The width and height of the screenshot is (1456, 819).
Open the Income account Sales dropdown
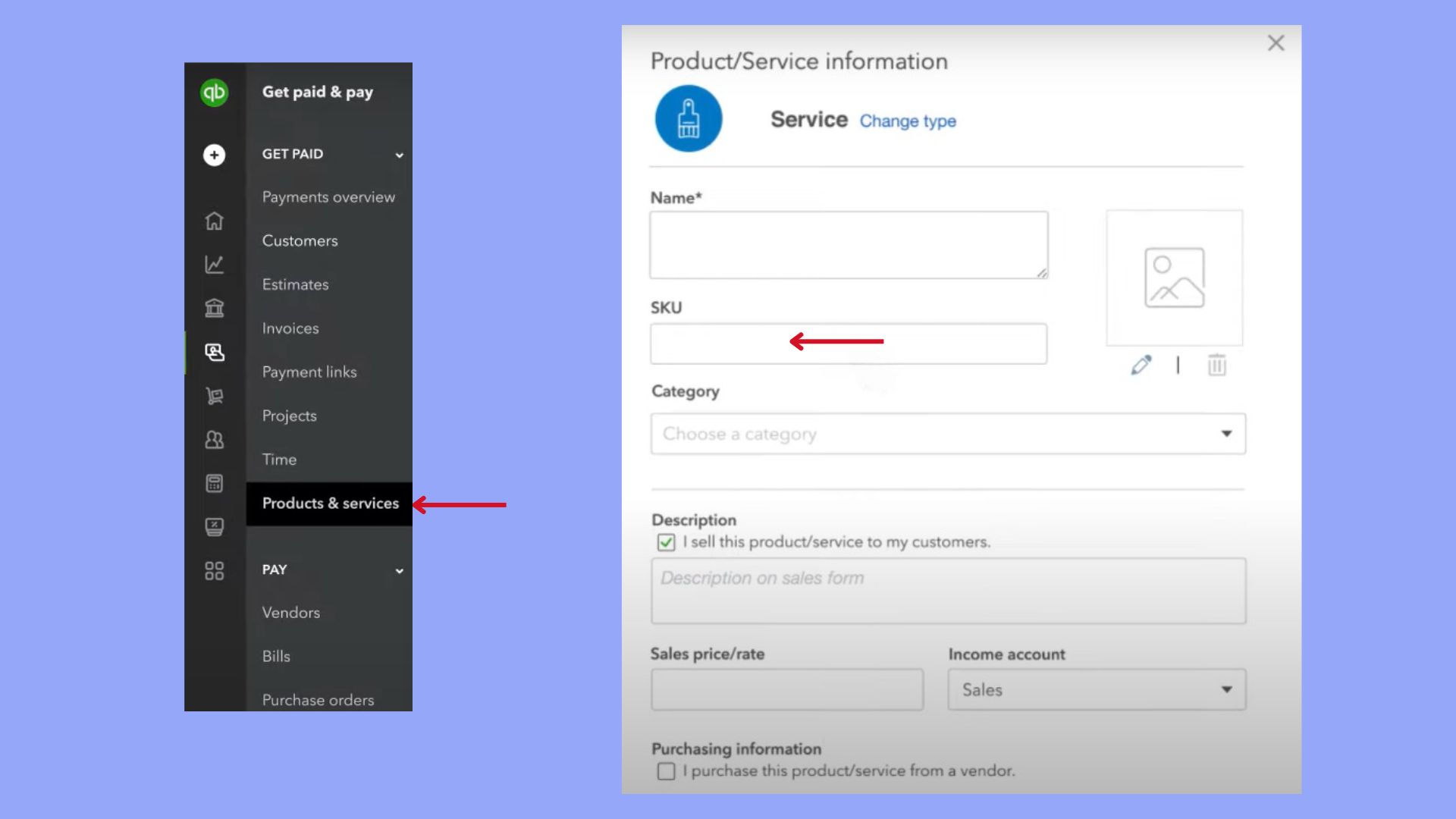pyautogui.click(x=1096, y=689)
